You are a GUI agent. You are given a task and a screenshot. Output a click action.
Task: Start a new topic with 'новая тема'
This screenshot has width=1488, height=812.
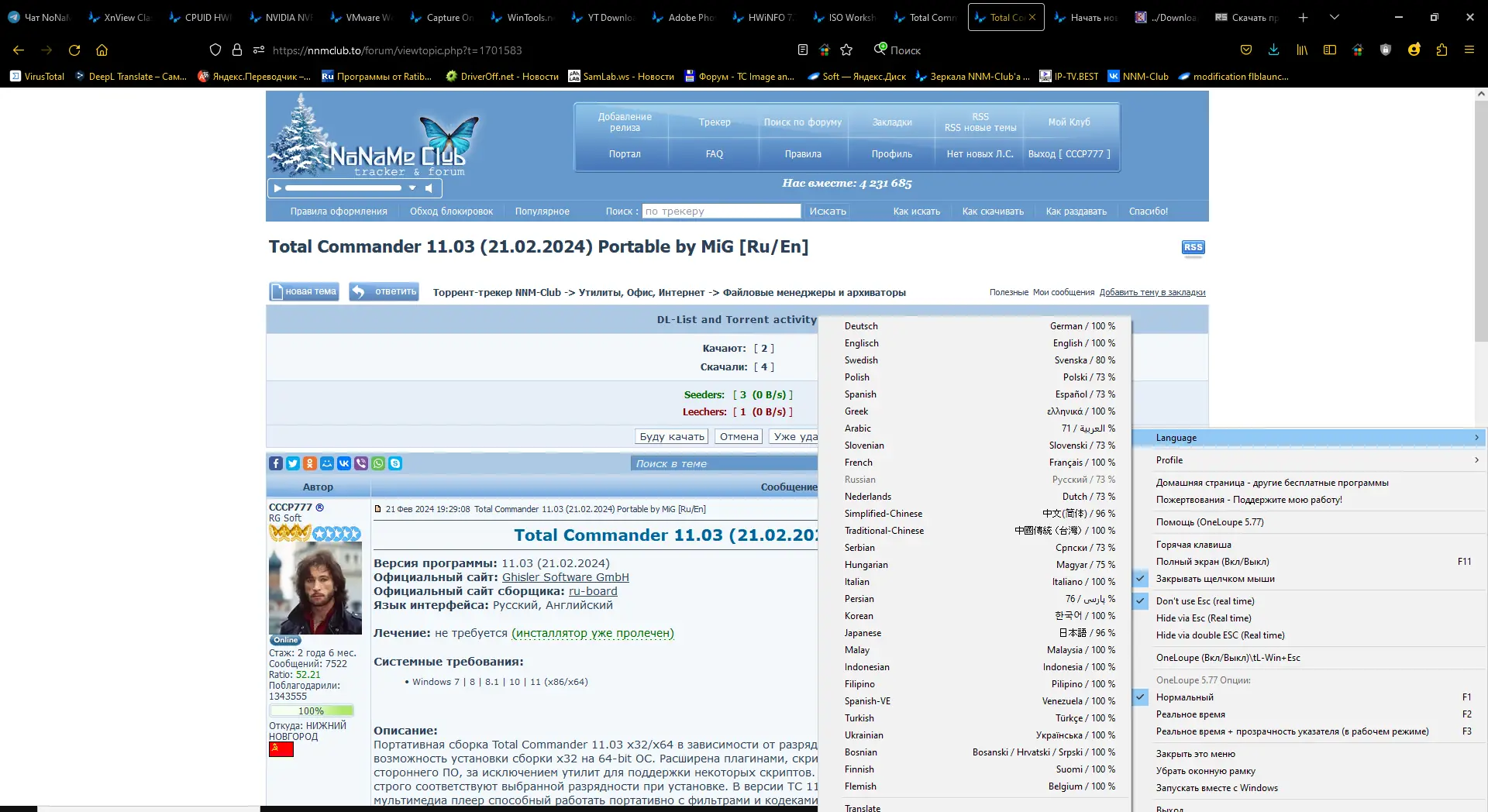pos(304,291)
